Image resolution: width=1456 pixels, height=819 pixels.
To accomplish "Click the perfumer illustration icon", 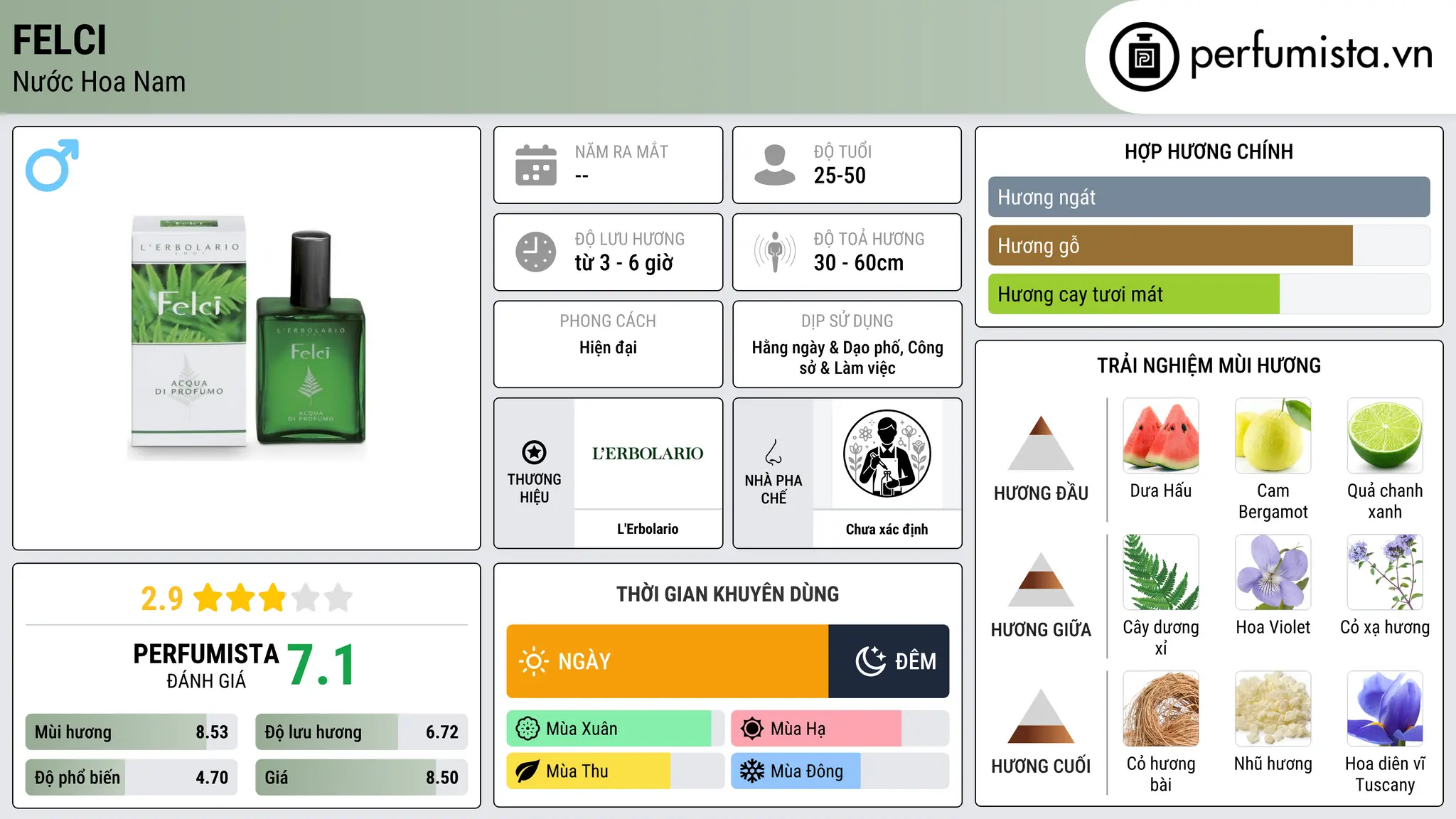I will click(x=887, y=454).
